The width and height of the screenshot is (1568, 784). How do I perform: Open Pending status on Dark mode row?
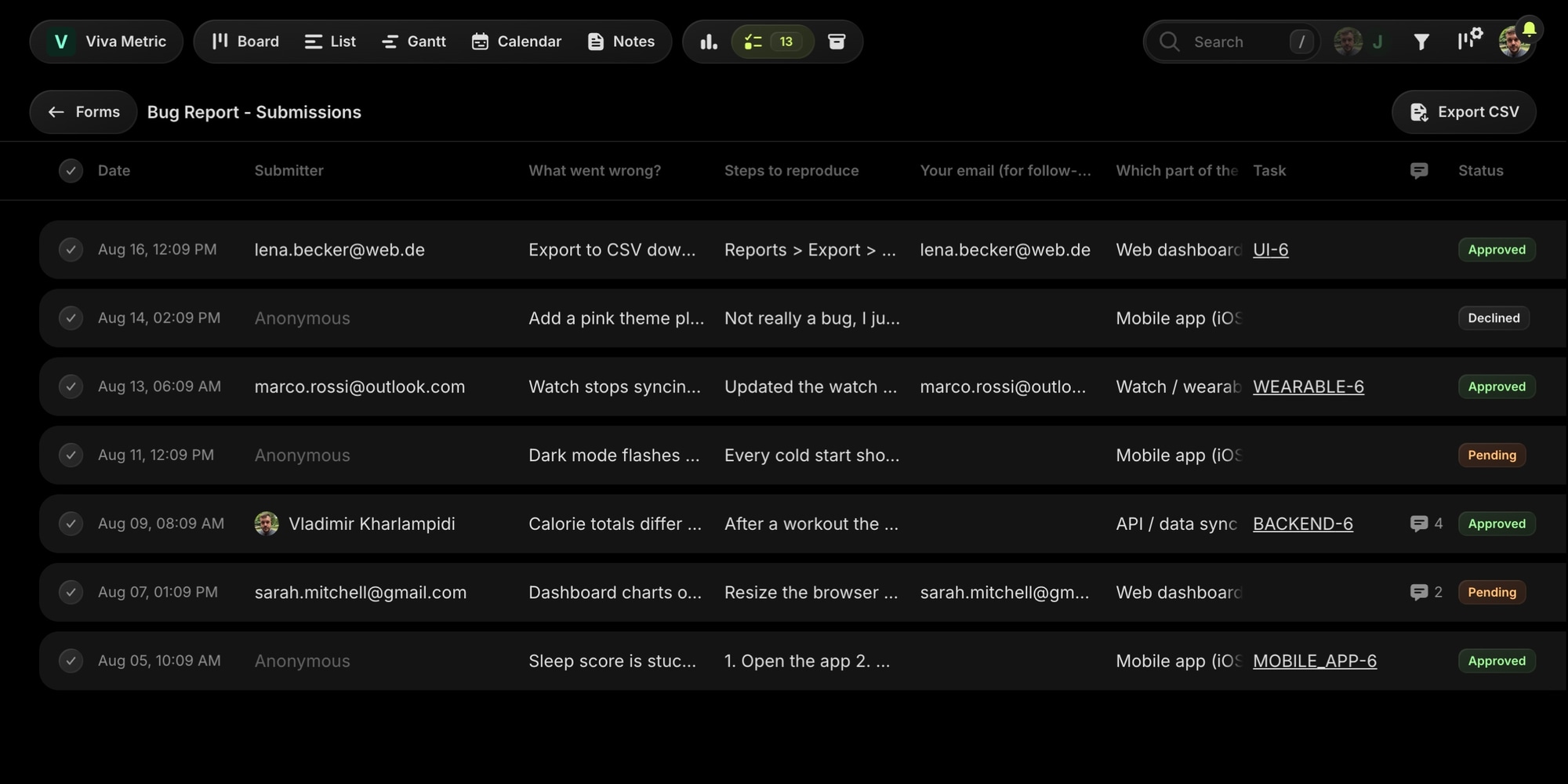point(1492,455)
